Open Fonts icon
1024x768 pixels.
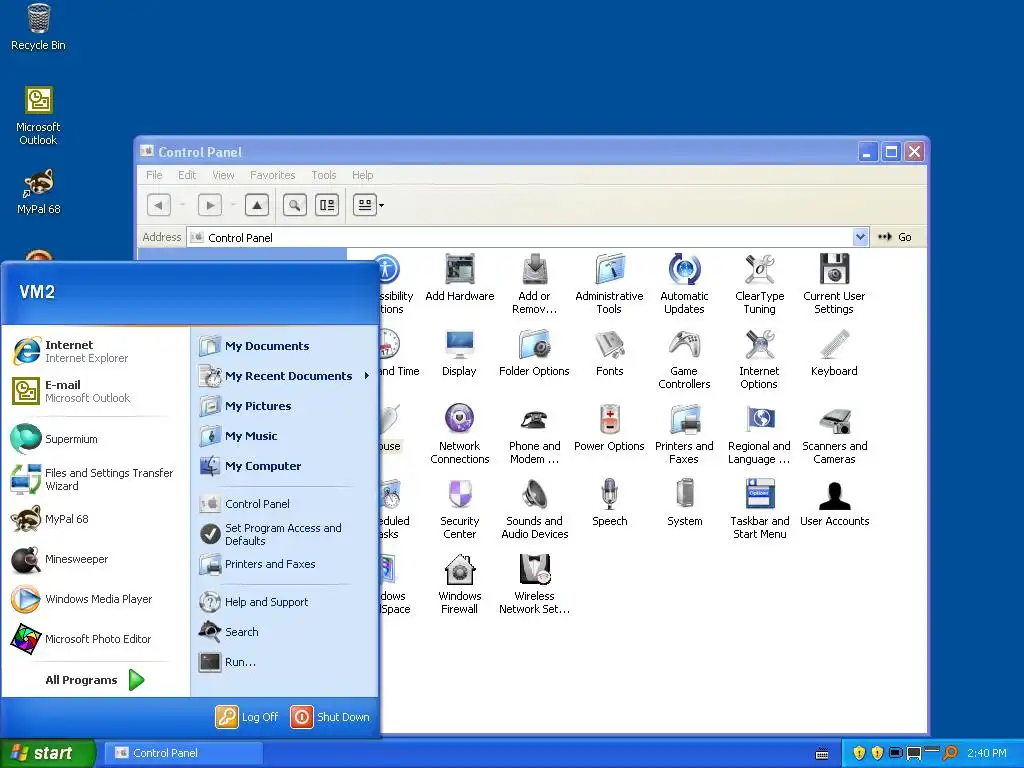tap(609, 353)
